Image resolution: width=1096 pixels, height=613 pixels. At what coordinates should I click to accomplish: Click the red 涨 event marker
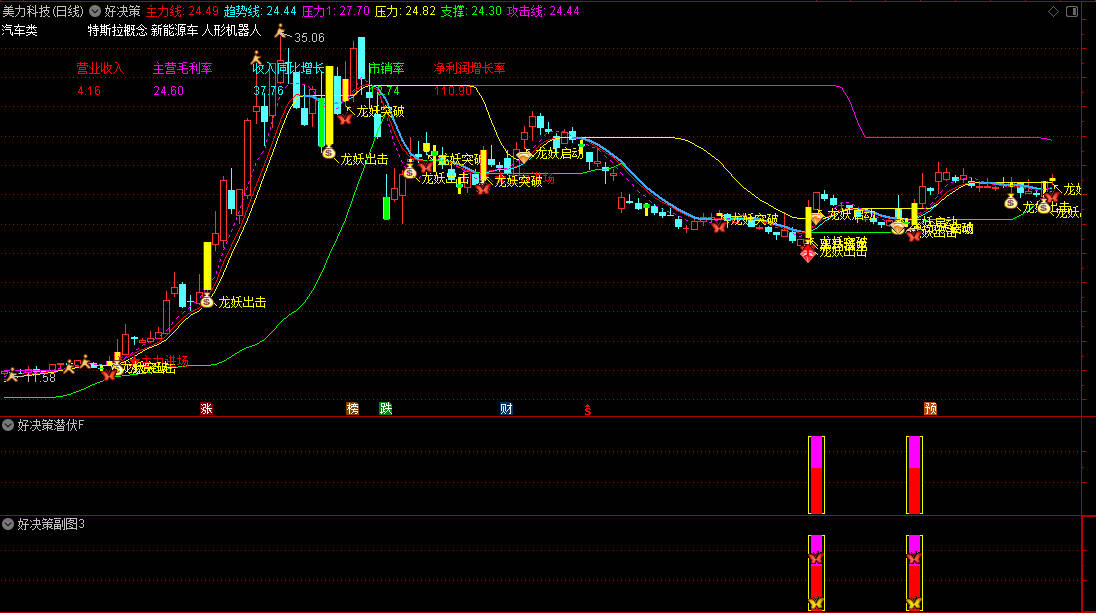pos(206,409)
